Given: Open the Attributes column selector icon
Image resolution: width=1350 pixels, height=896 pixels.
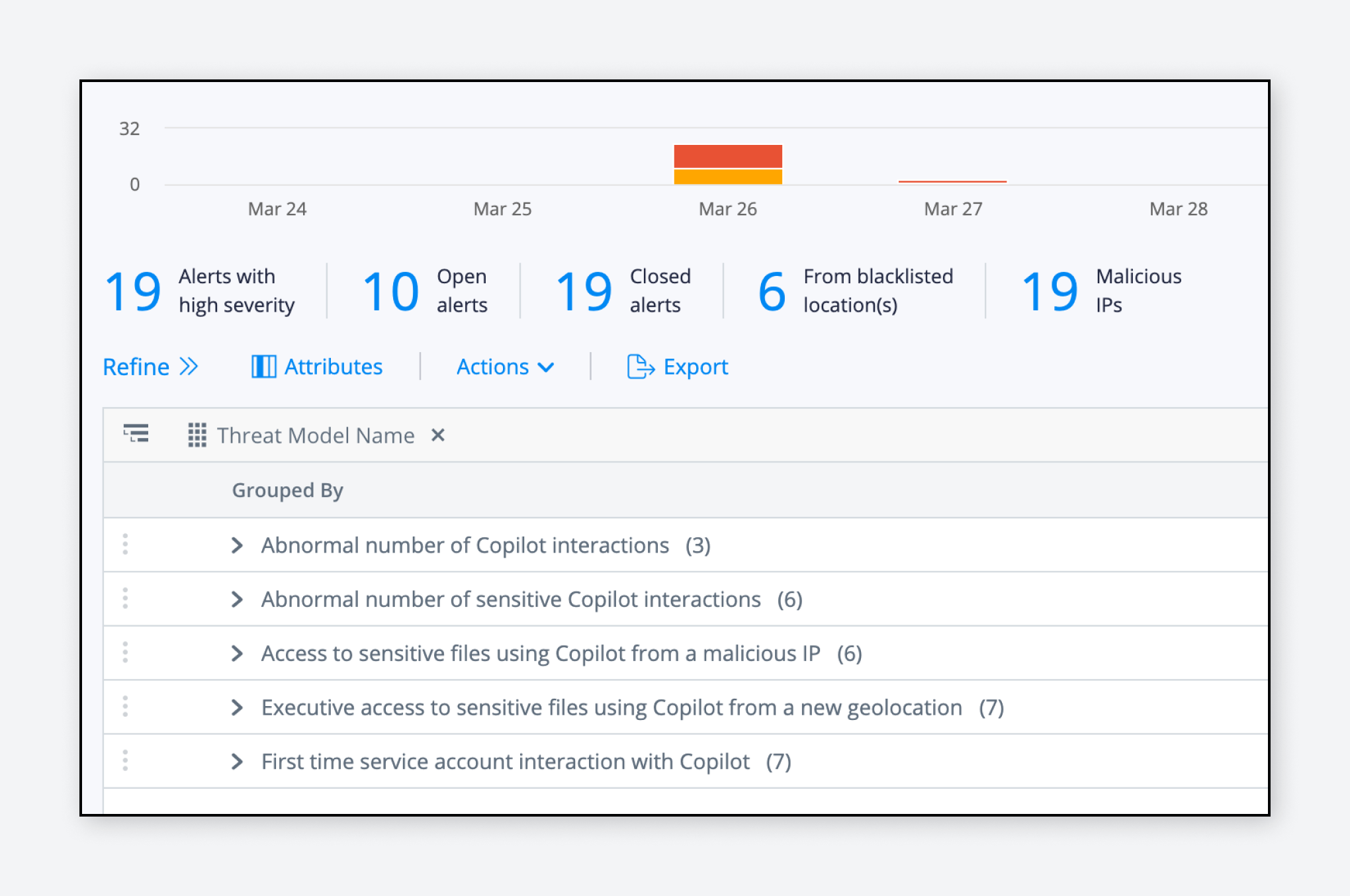Looking at the screenshot, I should coord(263,367).
